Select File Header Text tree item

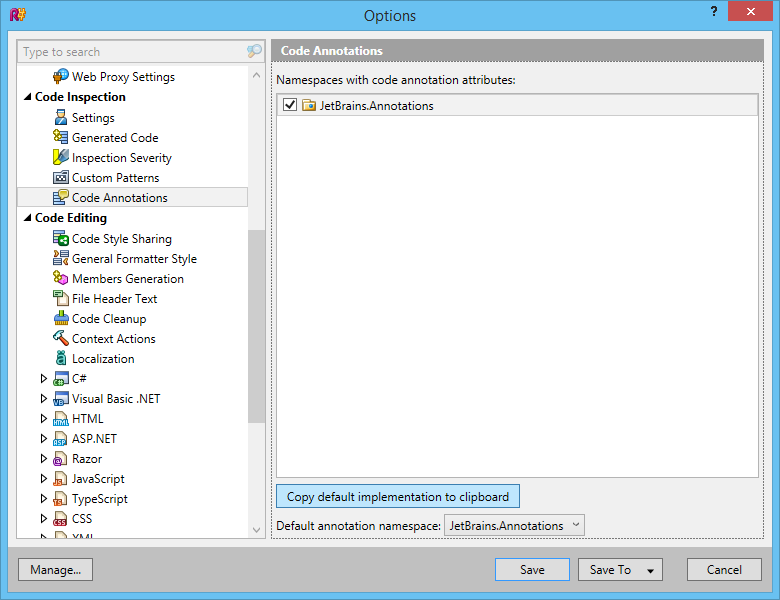(114, 299)
